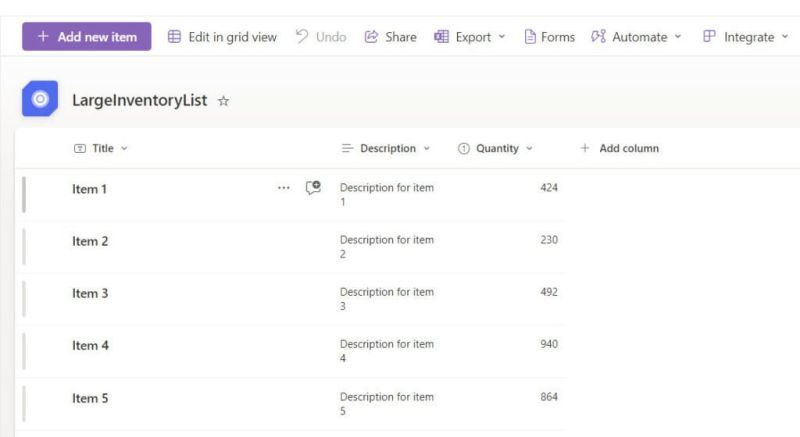Click quantity value 492
The width and height of the screenshot is (800, 437).
[549, 292]
